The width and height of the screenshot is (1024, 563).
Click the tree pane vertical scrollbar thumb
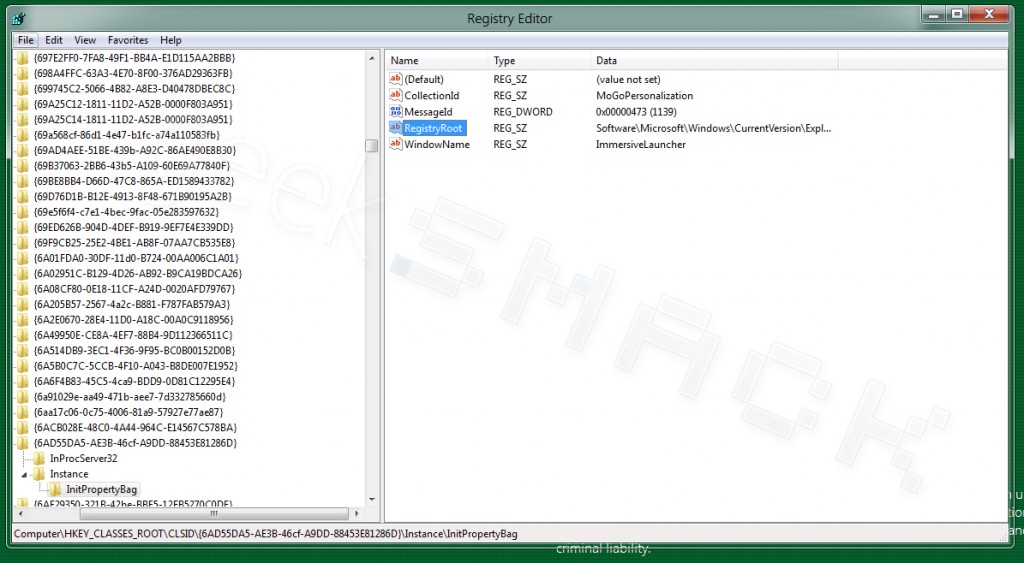click(371, 145)
